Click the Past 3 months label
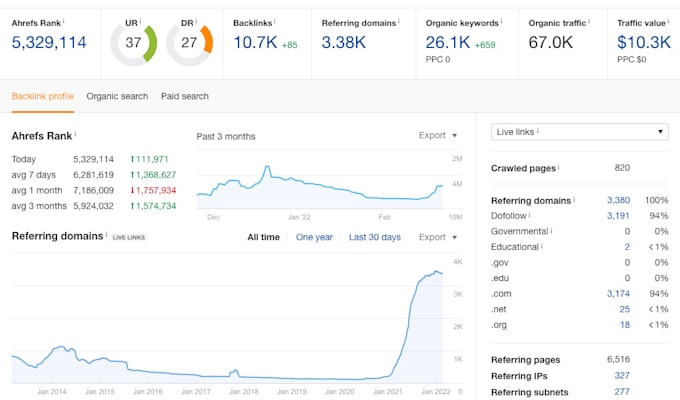The height and width of the screenshot is (400, 680). tap(226, 136)
